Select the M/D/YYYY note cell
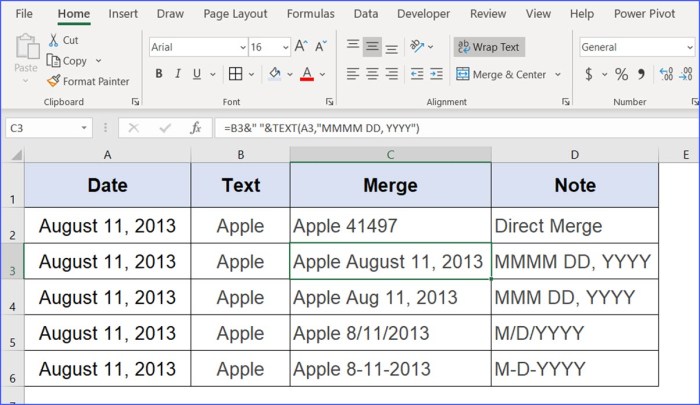Viewport: 700px width, 405px height. coord(575,333)
